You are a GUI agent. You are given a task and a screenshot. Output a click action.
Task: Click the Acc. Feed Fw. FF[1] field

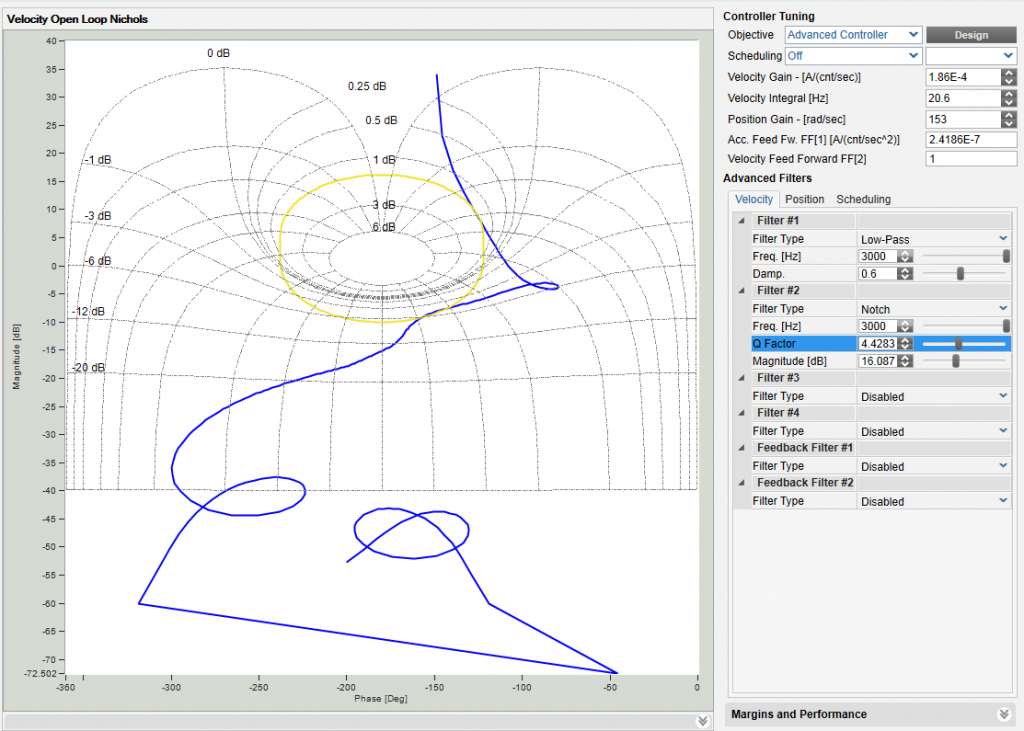tap(971, 140)
